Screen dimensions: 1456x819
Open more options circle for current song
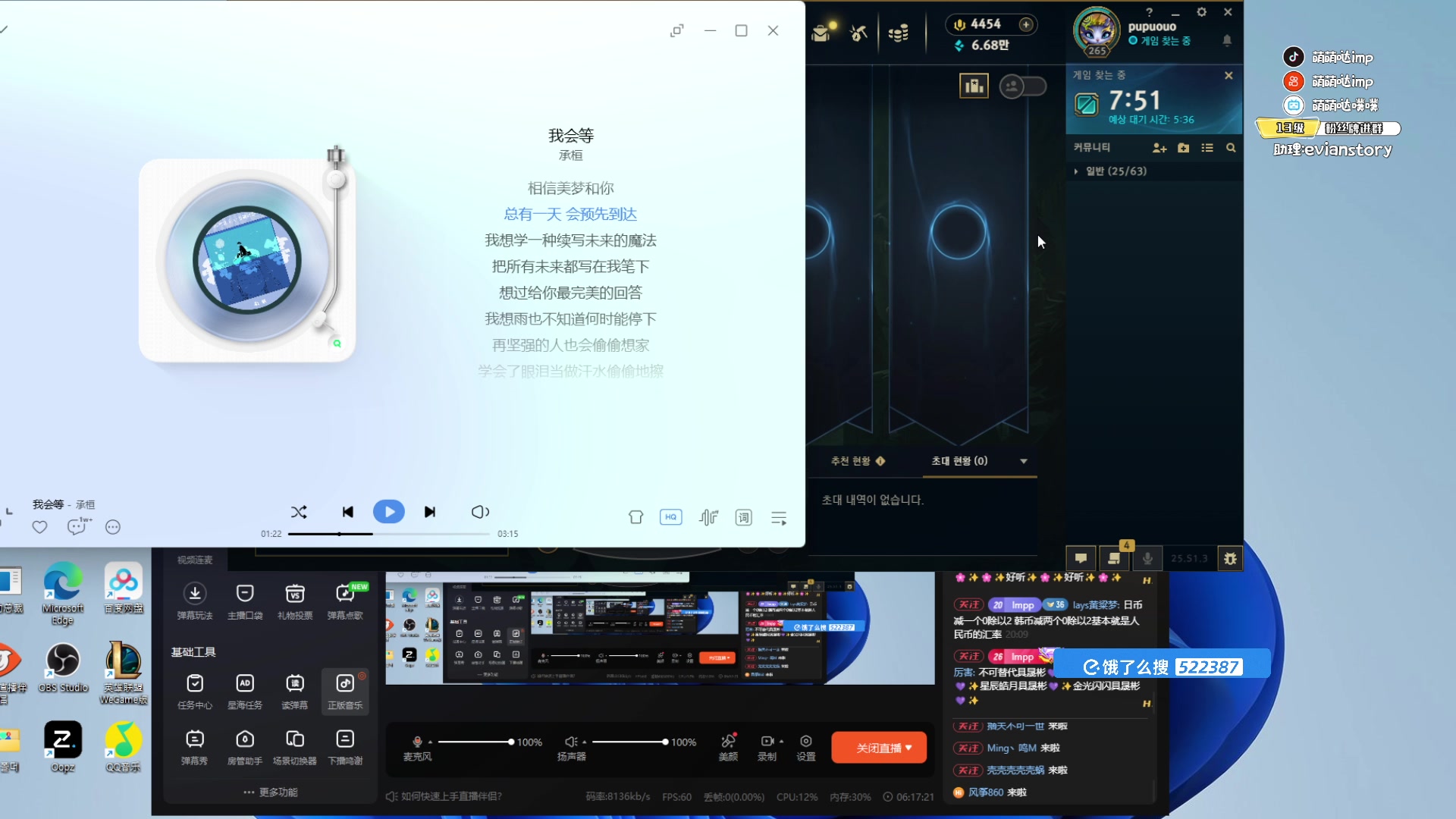(x=113, y=527)
